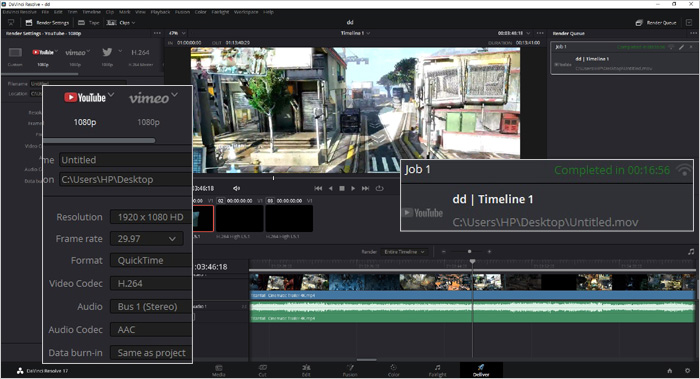This screenshot has width=700, height=379.
Task: Open the Playback menu
Action: [x=161, y=12]
